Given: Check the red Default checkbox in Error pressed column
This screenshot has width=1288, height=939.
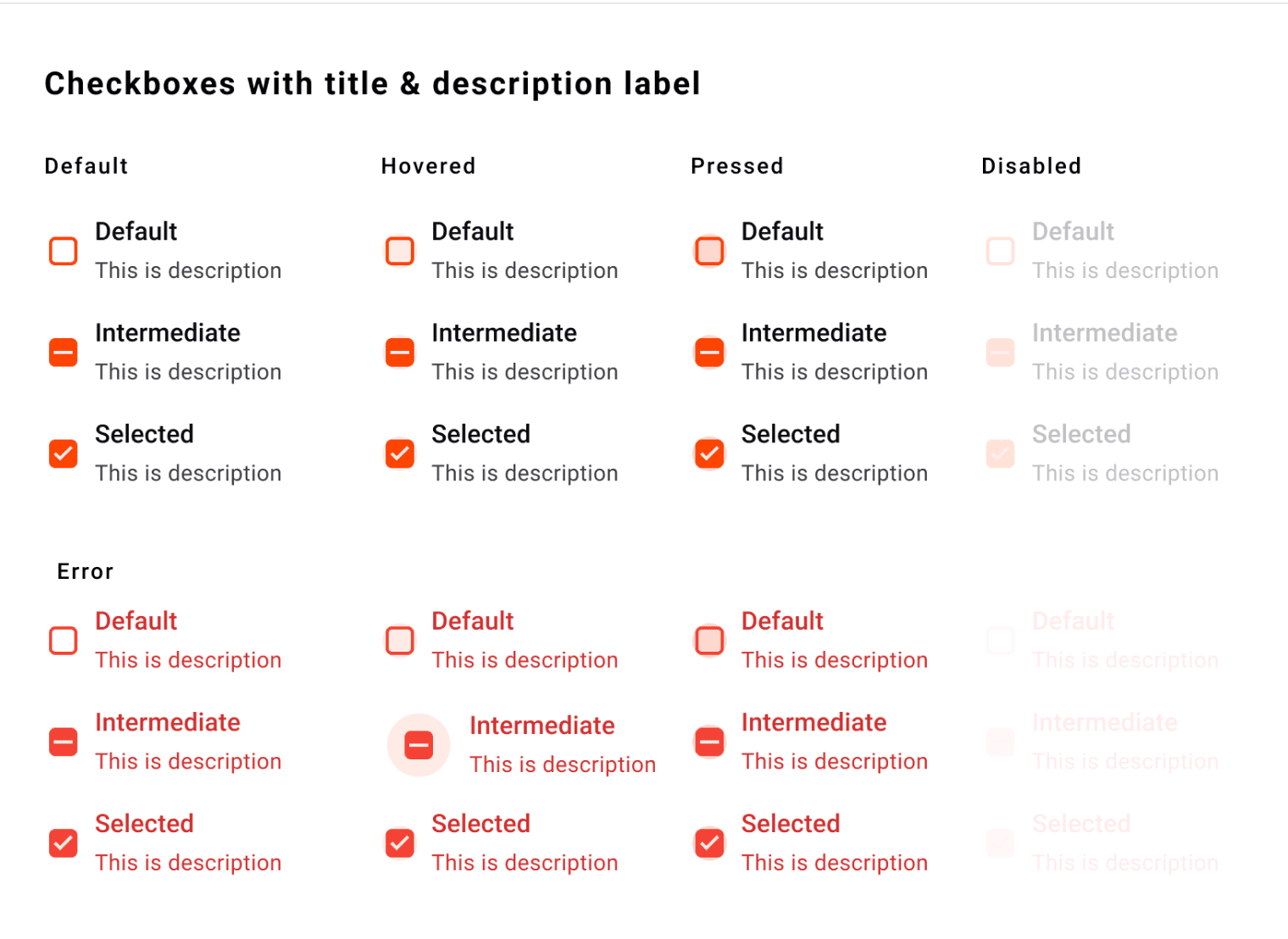Looking at the screenshot, I should pyautogui.click(x=710, y=641).
